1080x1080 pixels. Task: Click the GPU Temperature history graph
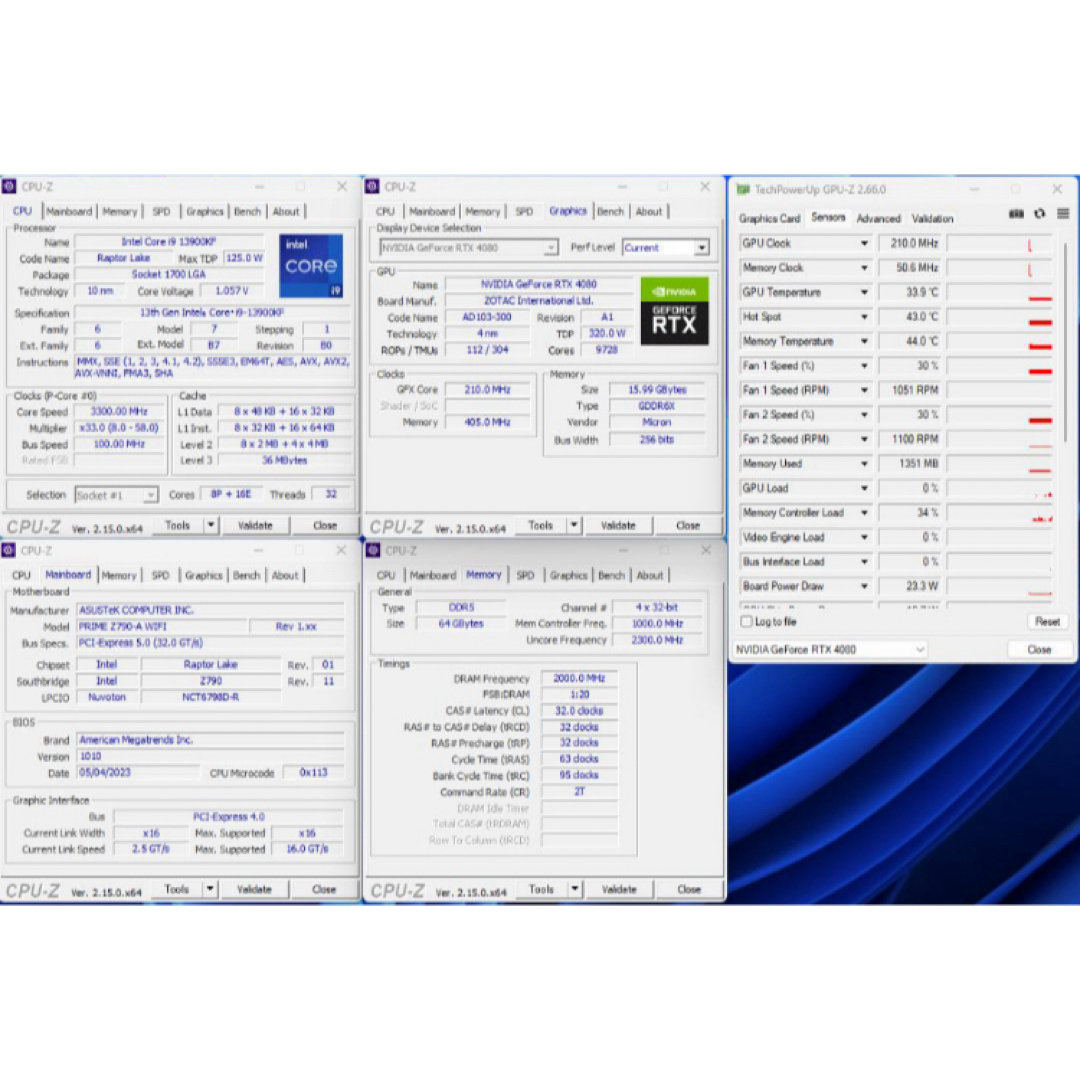point(999,293)
